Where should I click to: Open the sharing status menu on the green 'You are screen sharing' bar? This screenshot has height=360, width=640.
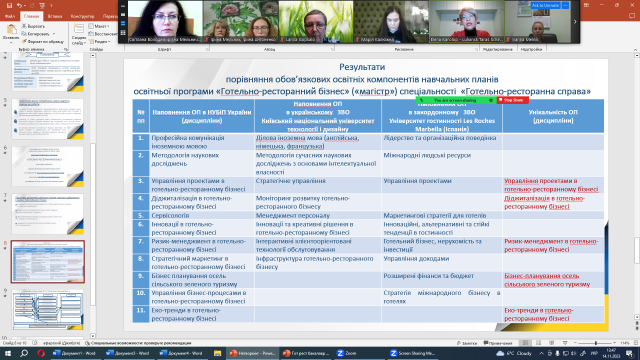click(491, 100)
